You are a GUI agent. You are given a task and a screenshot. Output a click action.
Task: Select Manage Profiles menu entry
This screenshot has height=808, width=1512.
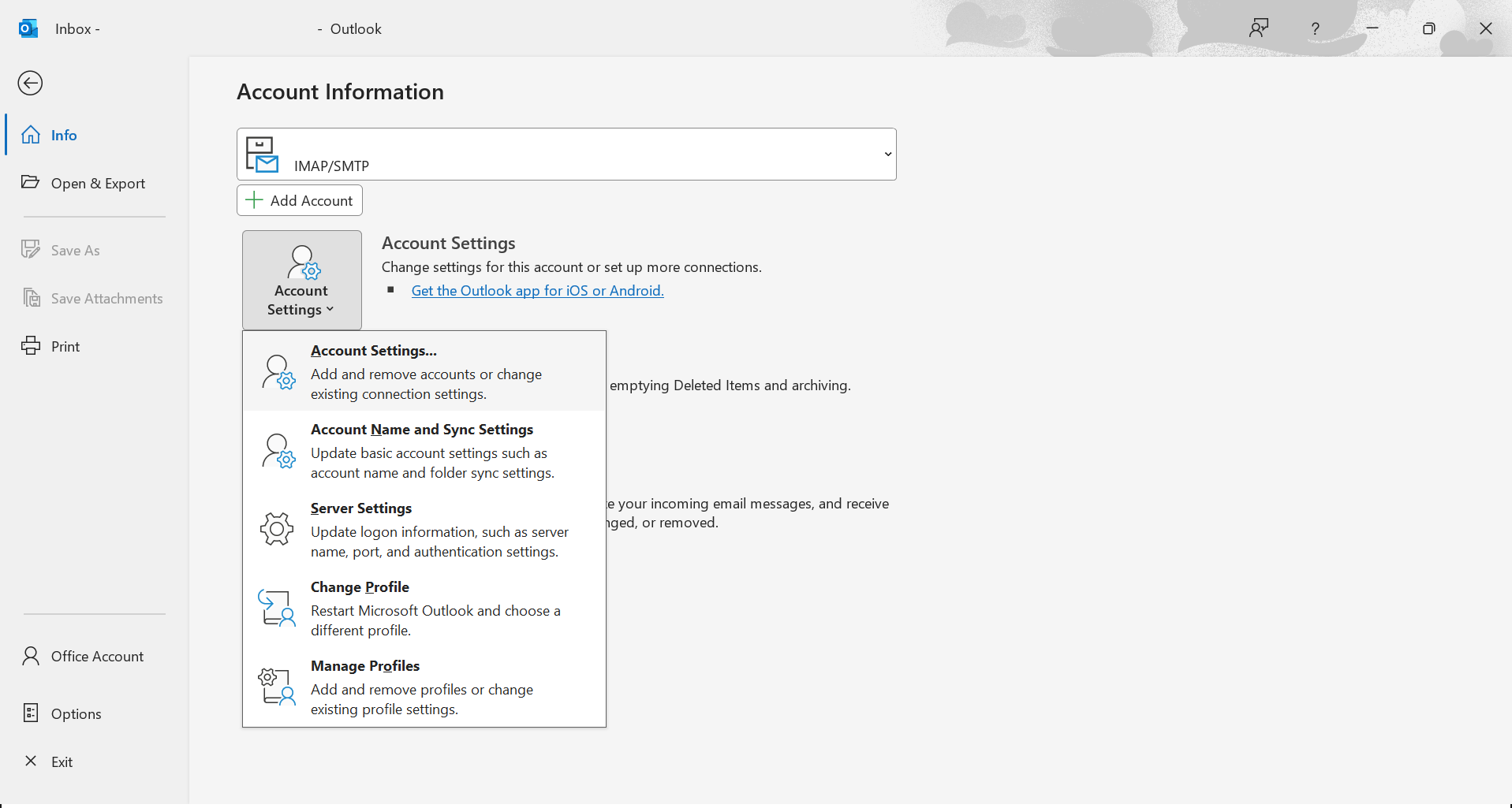pos(424,687)
